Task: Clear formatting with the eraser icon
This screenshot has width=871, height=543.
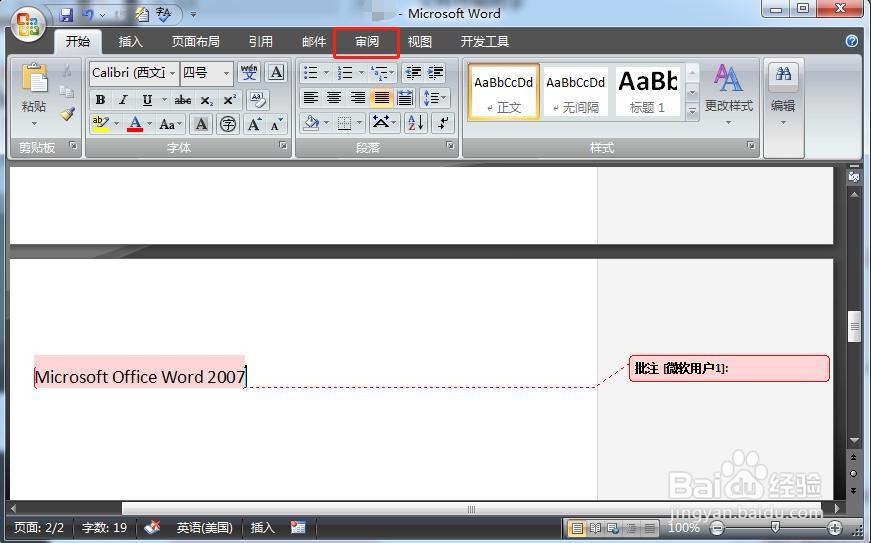Action: 257,100
